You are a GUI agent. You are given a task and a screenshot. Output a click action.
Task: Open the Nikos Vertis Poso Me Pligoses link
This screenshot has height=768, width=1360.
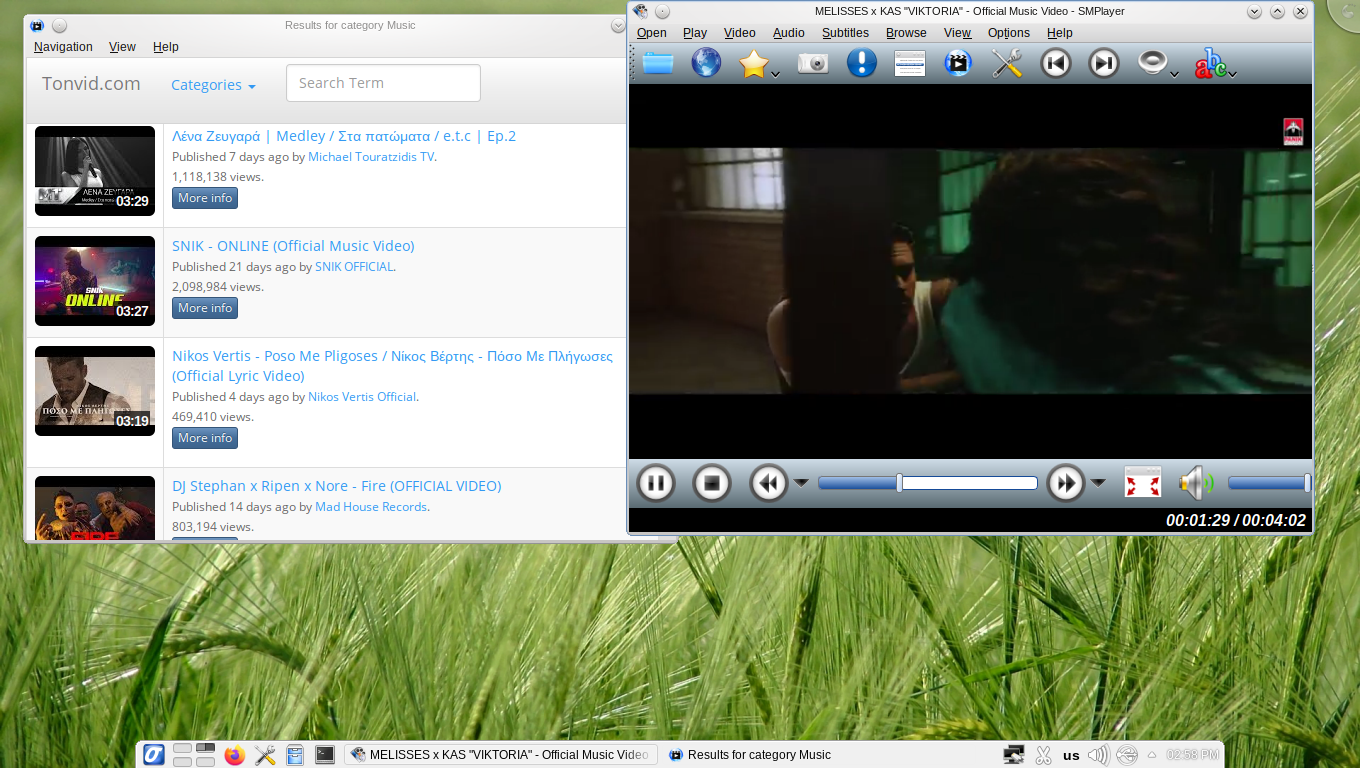click(x=392, y=366)
